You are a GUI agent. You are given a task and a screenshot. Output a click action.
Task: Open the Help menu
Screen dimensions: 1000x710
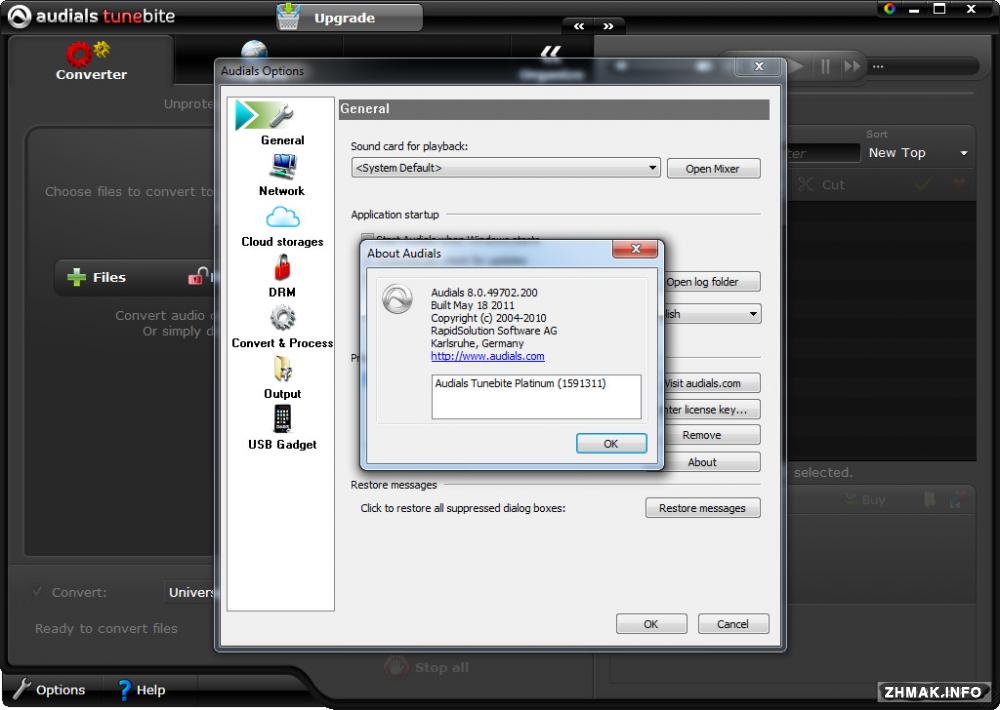tap(142, 690)
